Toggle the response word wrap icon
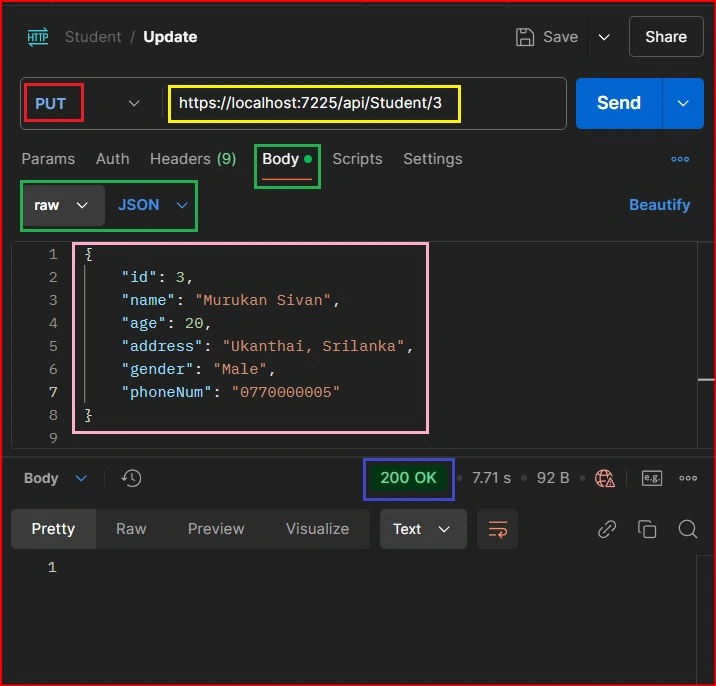This screenshot has width=716, height=686. coord(497,529)
